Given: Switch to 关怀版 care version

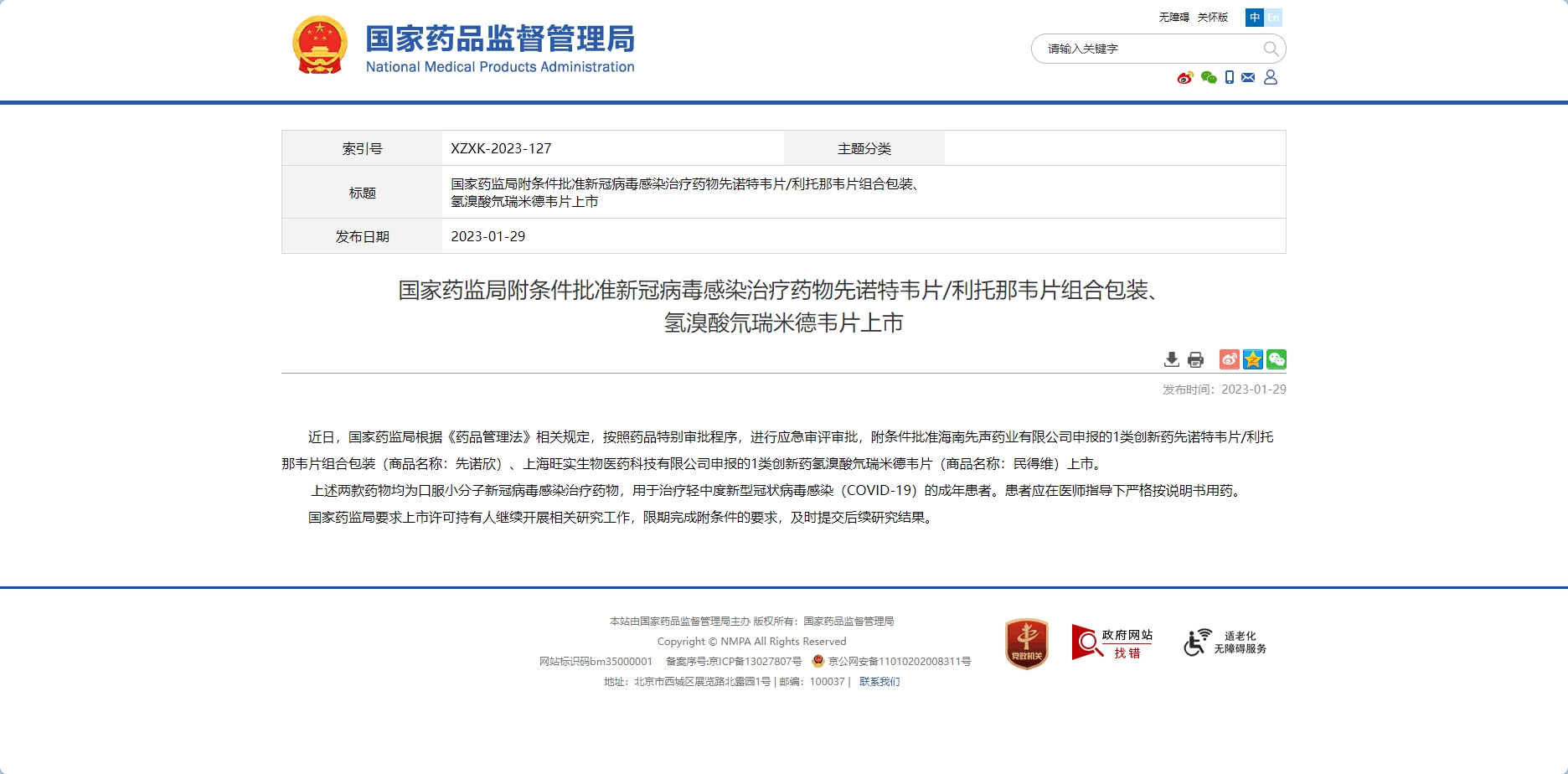Looking at the screenshot, I should coord(1212,18).
